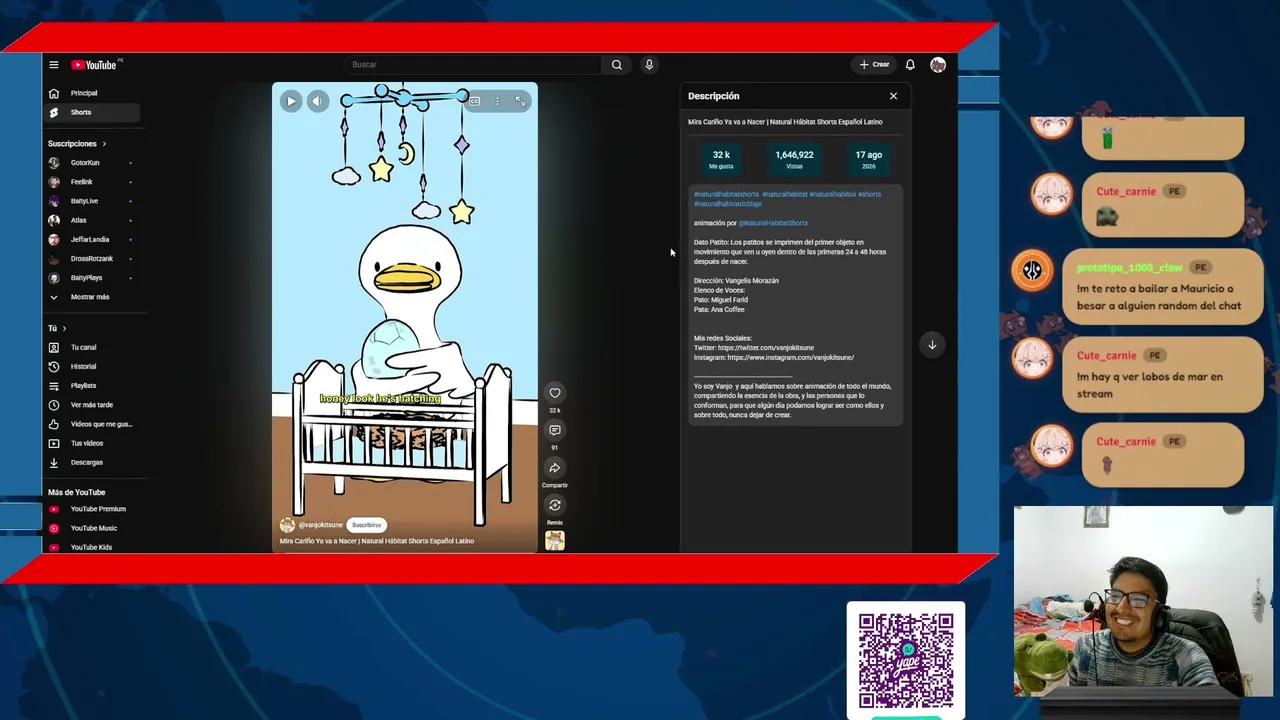Follow the #naturalhabitatshorts hashtag link
Image resolution: width=1280 pixels, height=720 pixels.
[x=726, y=194]
